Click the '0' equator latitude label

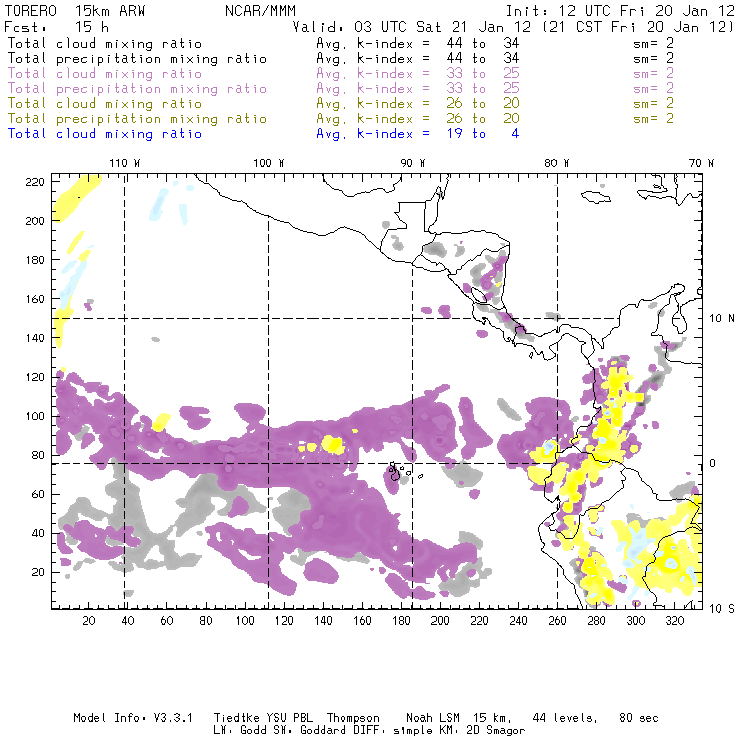713,463
